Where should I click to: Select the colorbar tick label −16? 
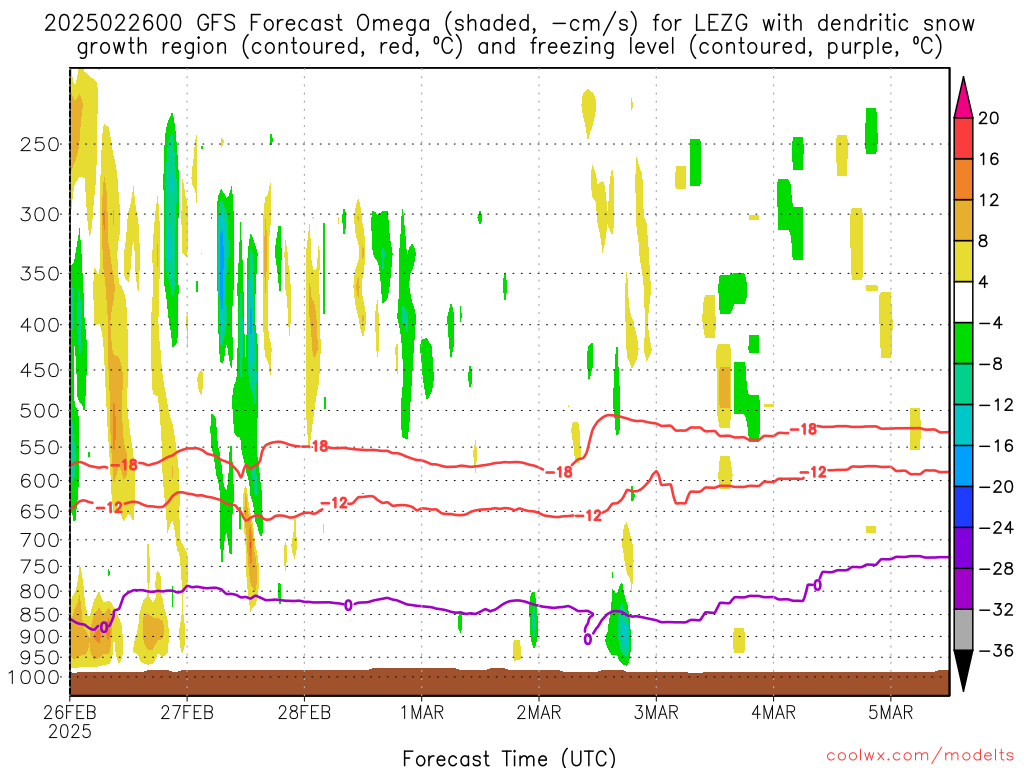pyautogui.click(x=996, y=446)
